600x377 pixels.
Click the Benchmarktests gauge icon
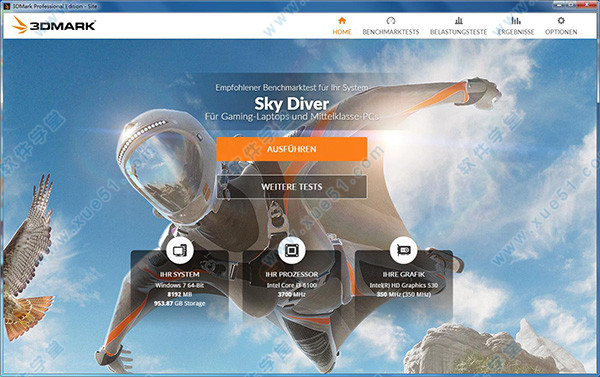[x=391, y=21]
